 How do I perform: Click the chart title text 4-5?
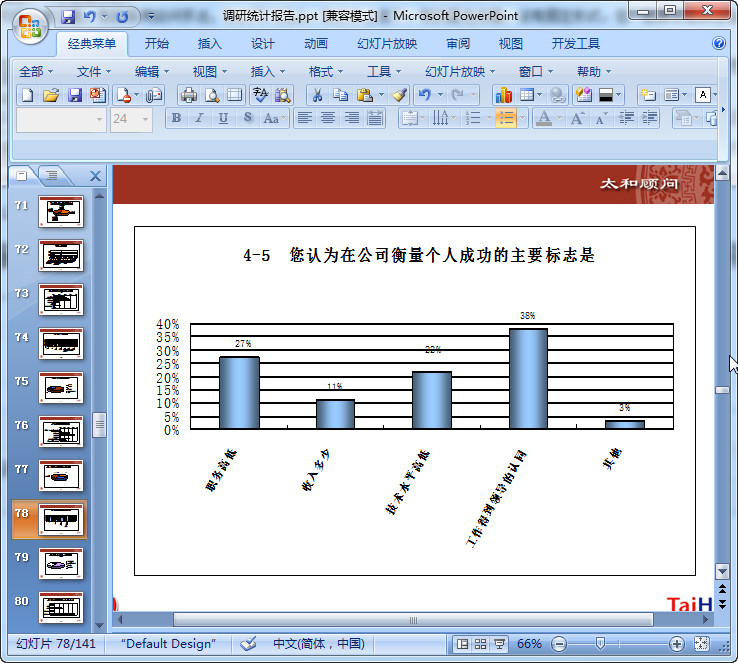point(419,255)
